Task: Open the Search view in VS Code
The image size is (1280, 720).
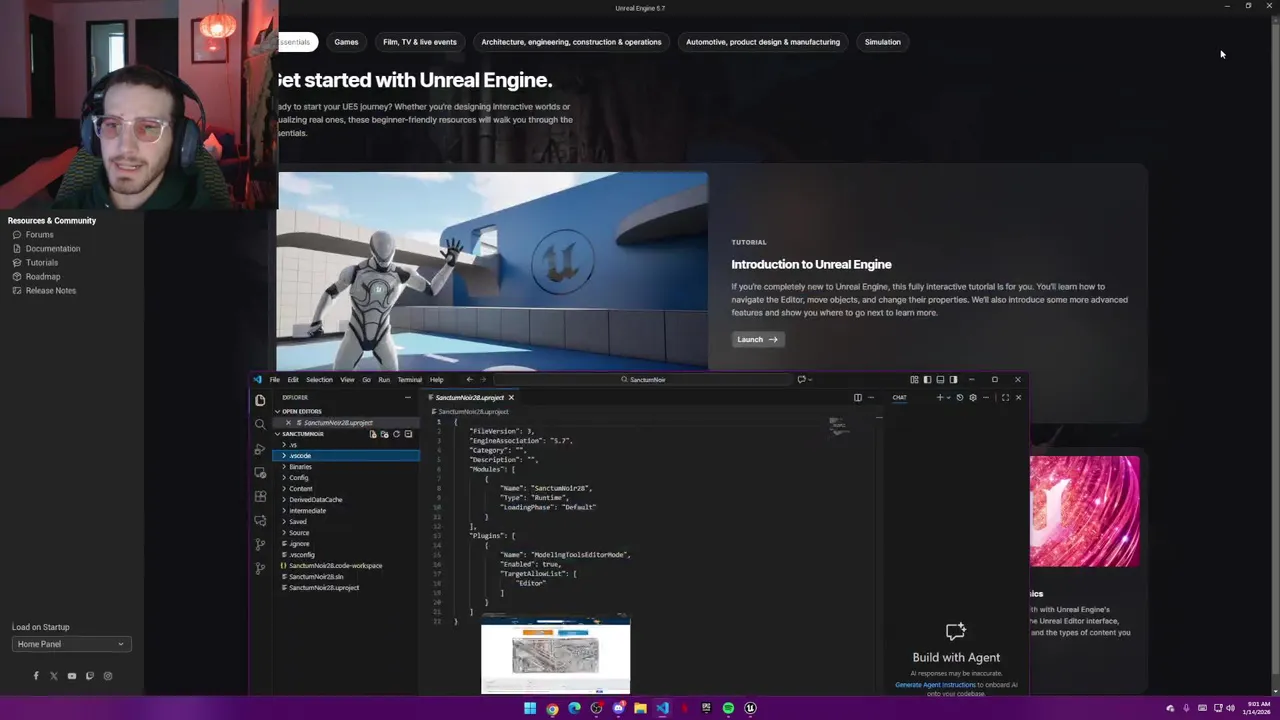Action: 260,424
